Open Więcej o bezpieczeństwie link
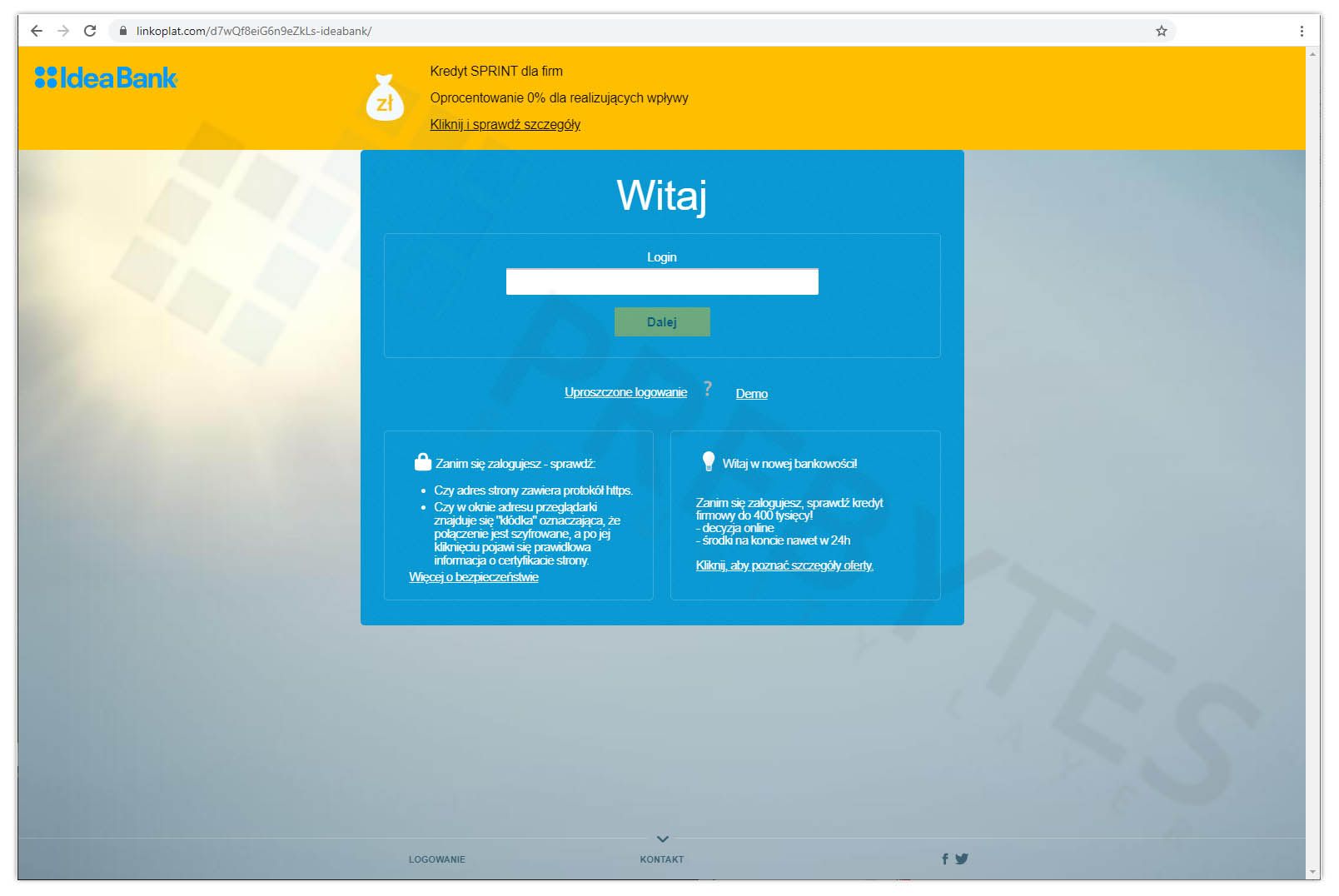This screenshot has height=896, width=1339. pyautogui.click(x=474, y=577)
